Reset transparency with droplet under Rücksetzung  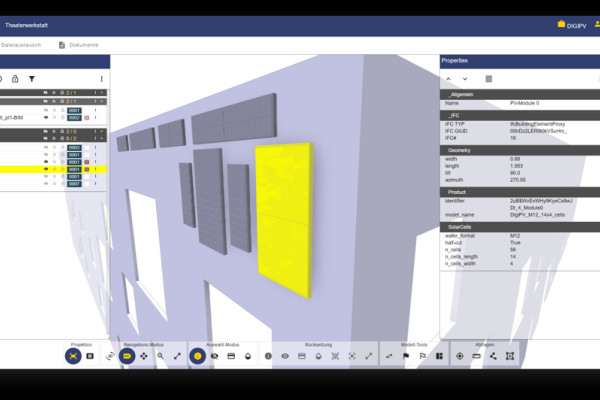coord(318,356)
